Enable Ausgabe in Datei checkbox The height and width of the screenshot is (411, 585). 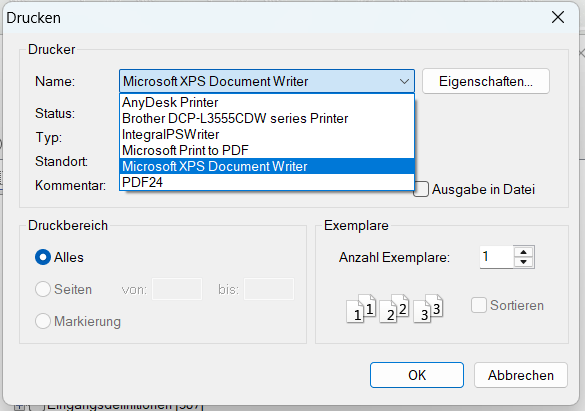tap(421, 189)
